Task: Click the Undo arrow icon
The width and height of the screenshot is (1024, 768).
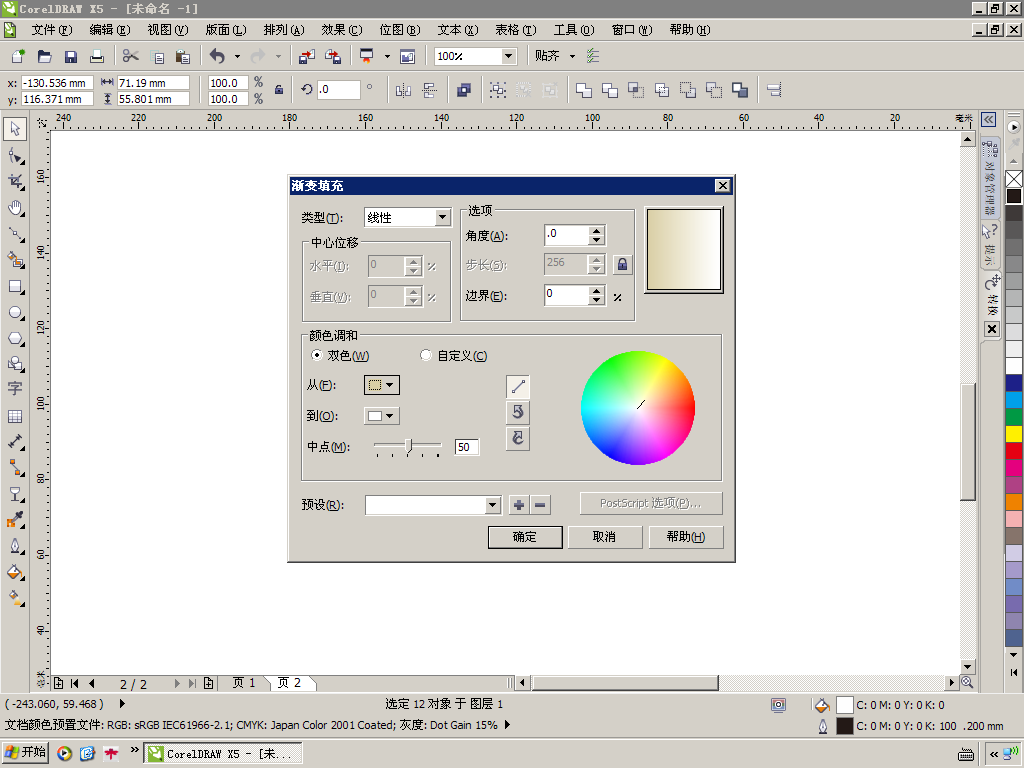Action: 217,57
